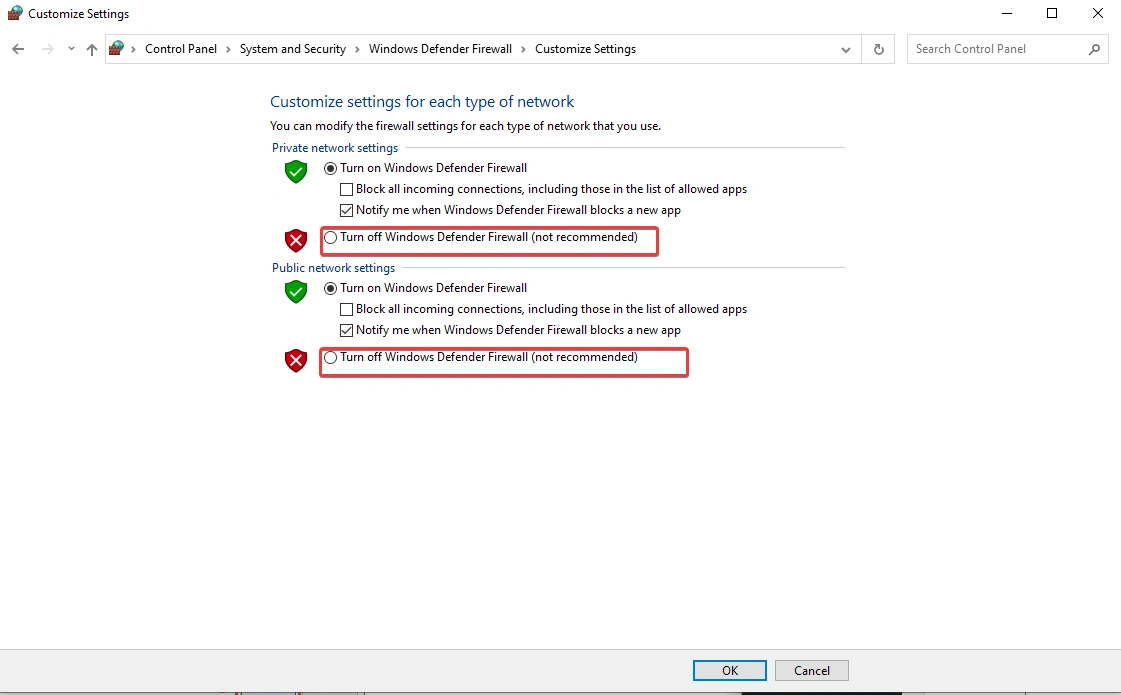Maximize the Customize Settings window
The width and height of the screenshot is (1121, 695).
tap(1052, 13)
